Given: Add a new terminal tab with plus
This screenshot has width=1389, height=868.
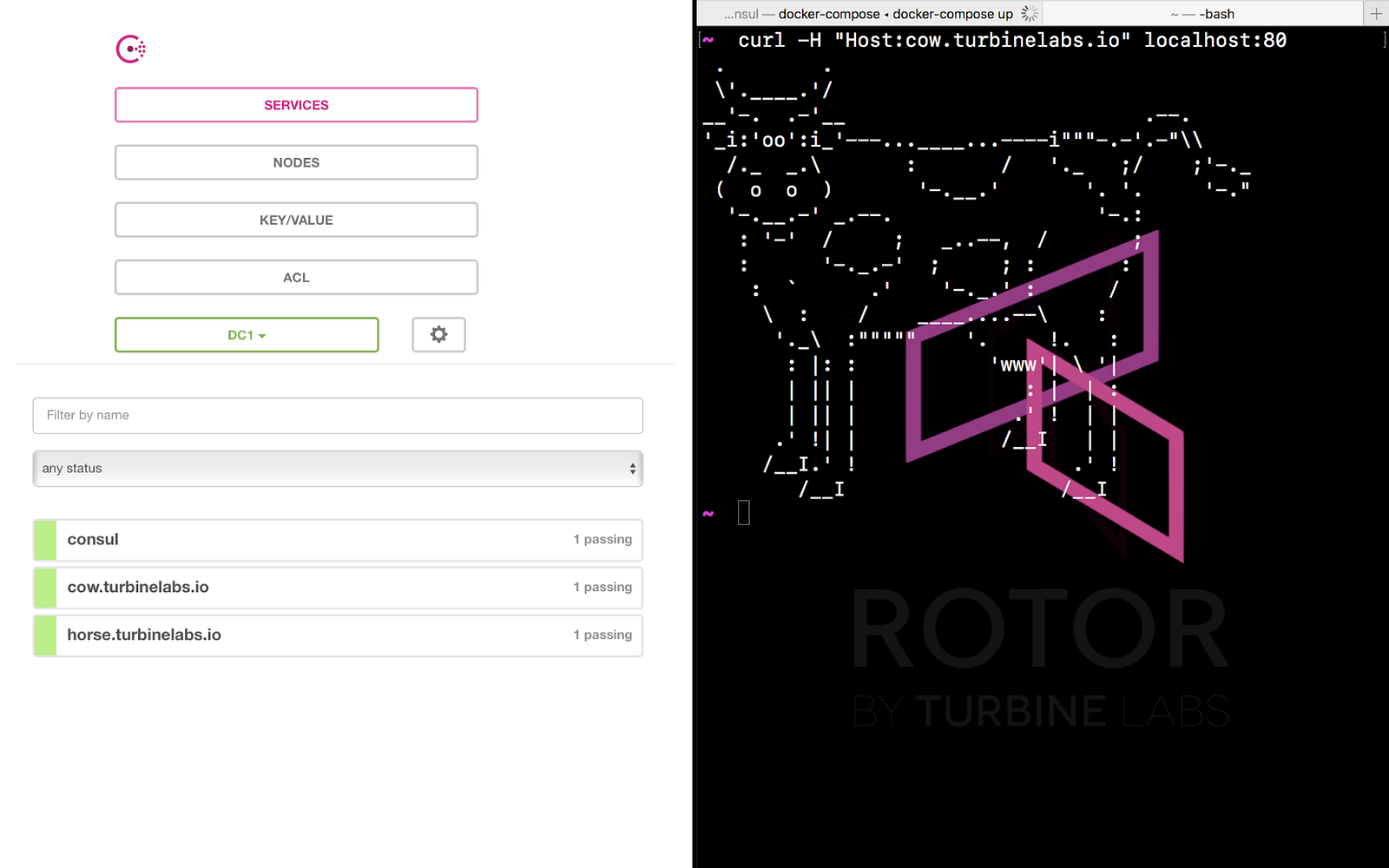Looking at the screenshot, I should 1376,14.
